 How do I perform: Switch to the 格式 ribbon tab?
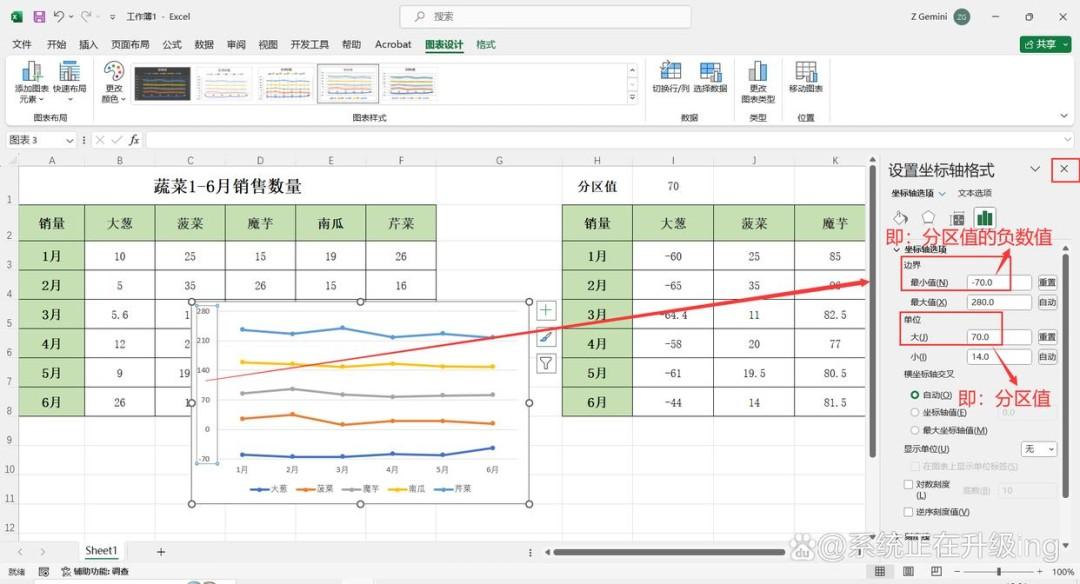(486, 44)
